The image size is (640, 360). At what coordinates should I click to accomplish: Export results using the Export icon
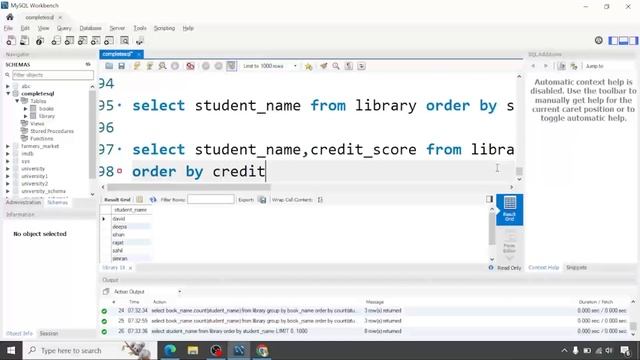tap(262, 200)
